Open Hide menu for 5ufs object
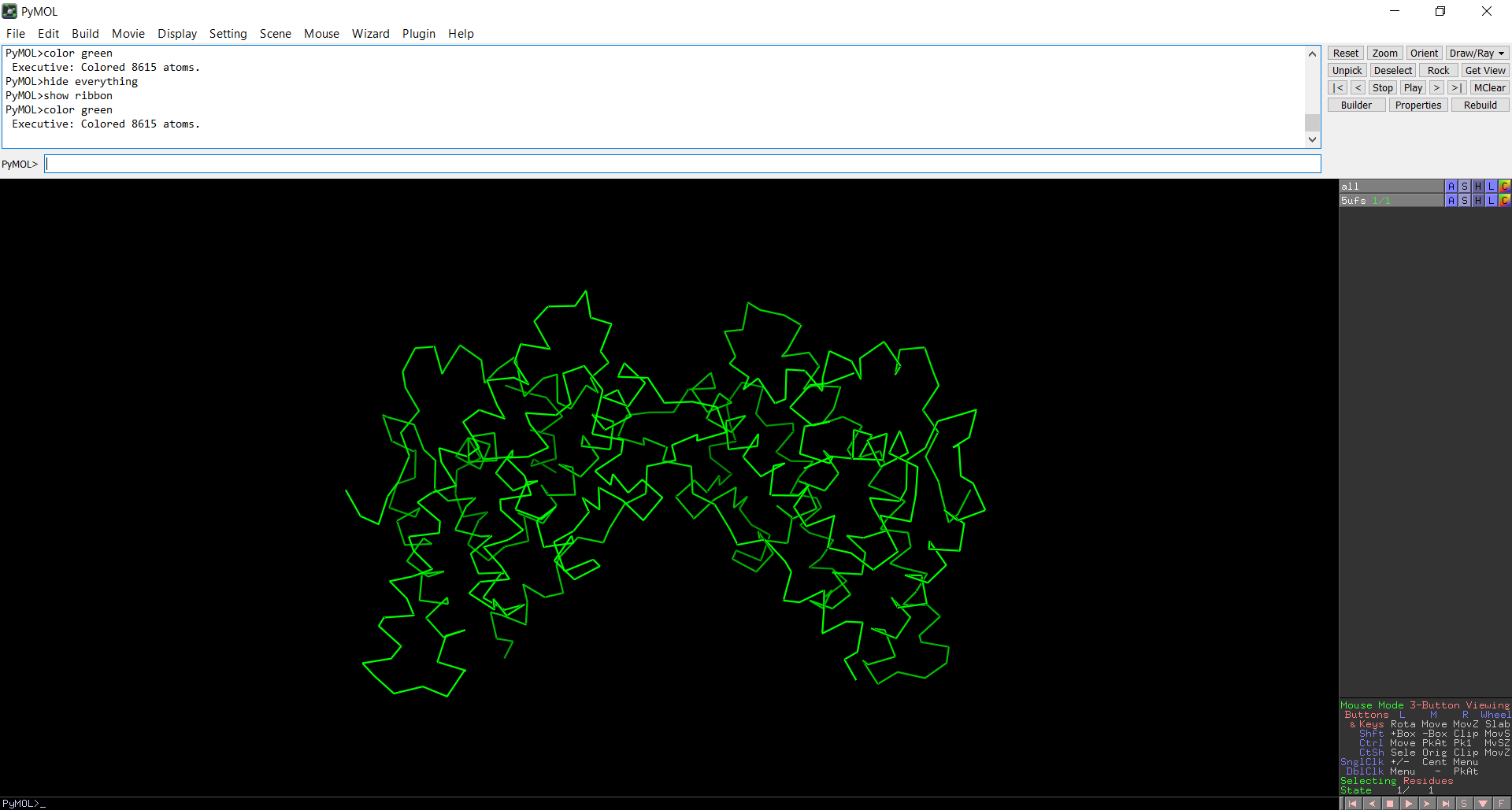The height and width of the screenshot is (810, 1512). (x=1477, y=201)
